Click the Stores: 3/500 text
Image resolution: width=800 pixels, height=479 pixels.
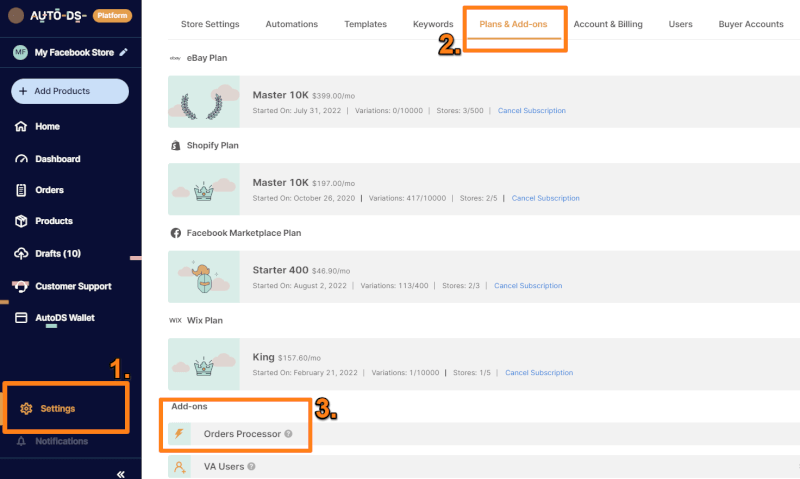460,111
